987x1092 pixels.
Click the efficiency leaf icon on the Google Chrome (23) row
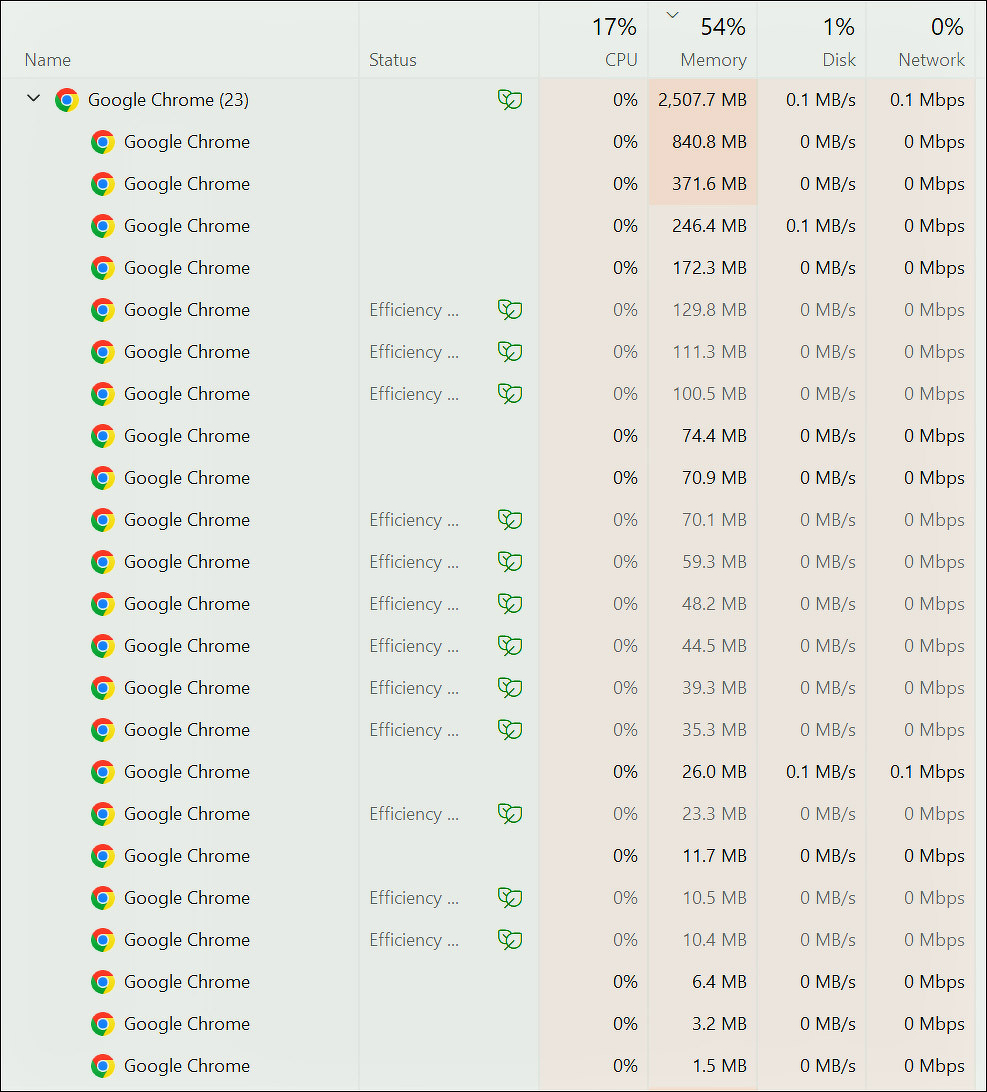coord(510,100)
